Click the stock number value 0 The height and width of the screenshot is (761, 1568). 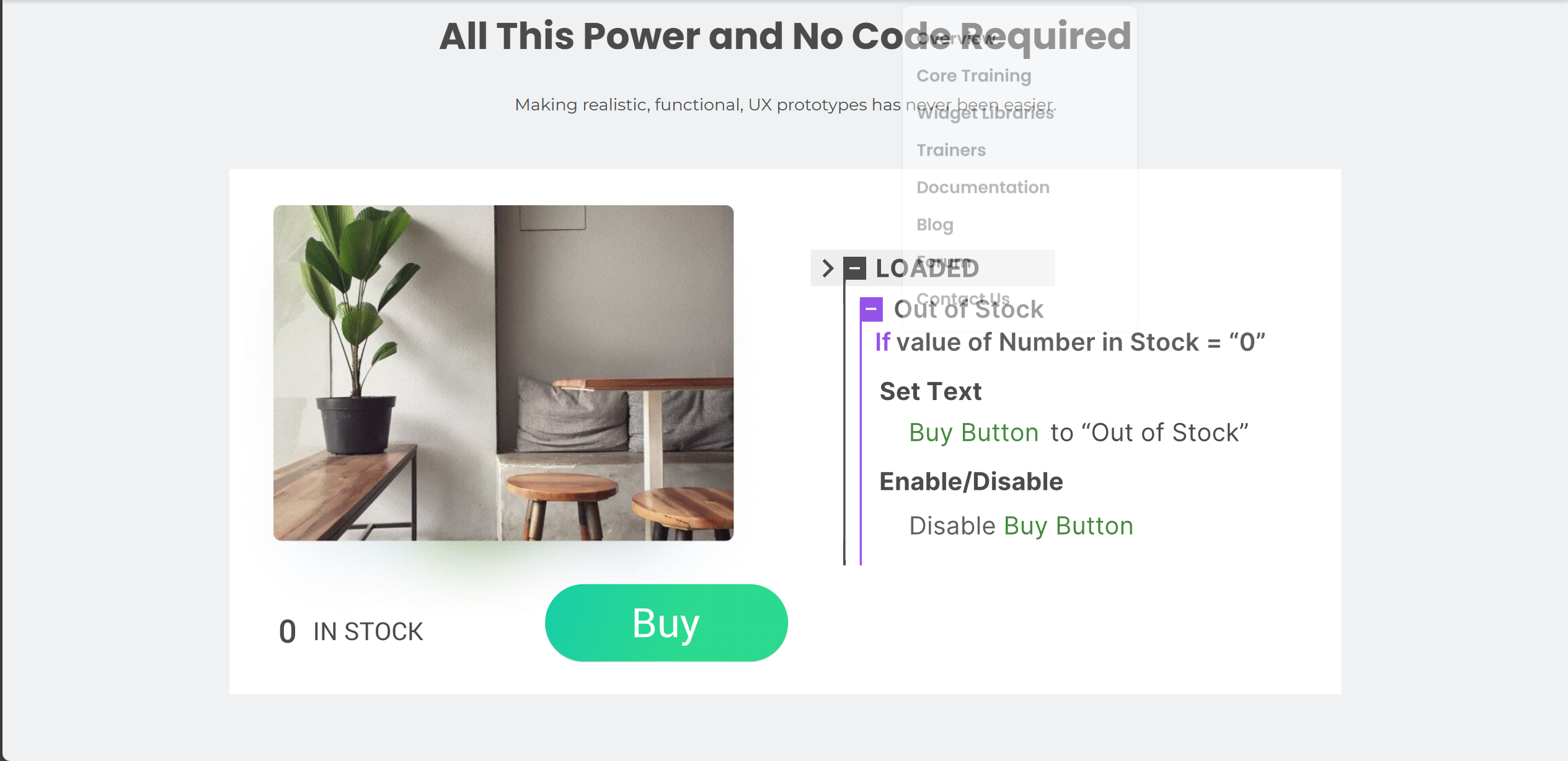[287, 631]
